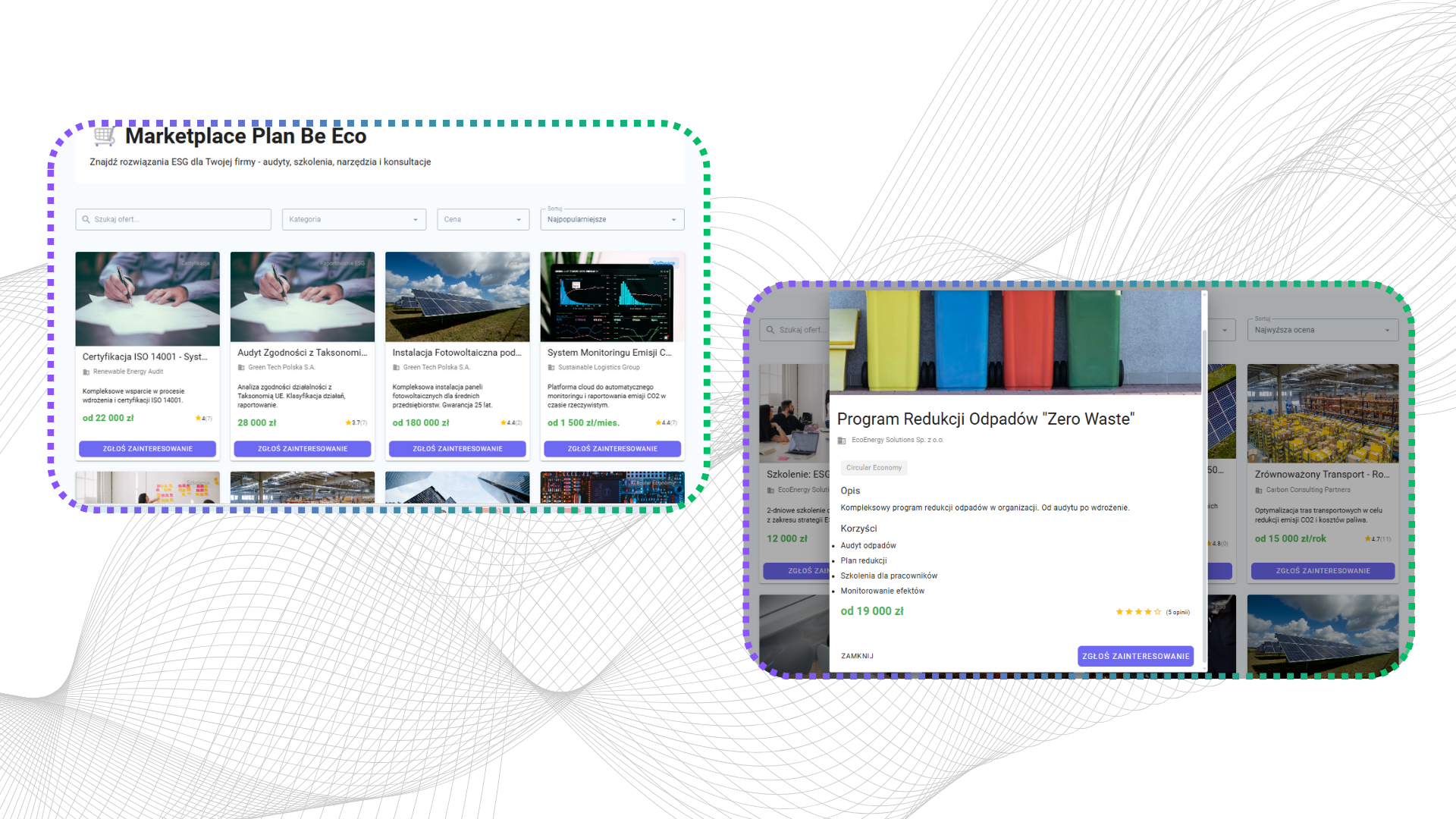The width and height of the screenshot is (1456, 819).
Task: Click the building icon next to EcoEnergy Solutions in dialog
Action: pyautogui.click(x=840, y=440)
